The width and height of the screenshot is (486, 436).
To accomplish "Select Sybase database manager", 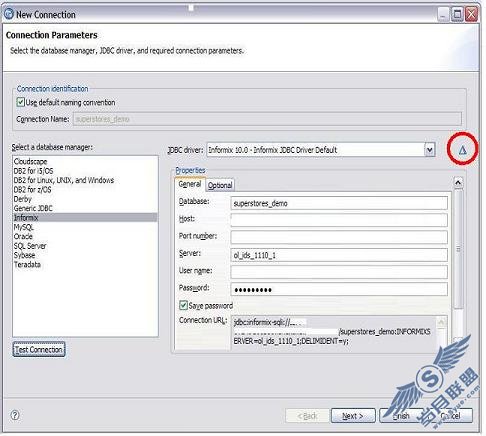I will point(85,255).
